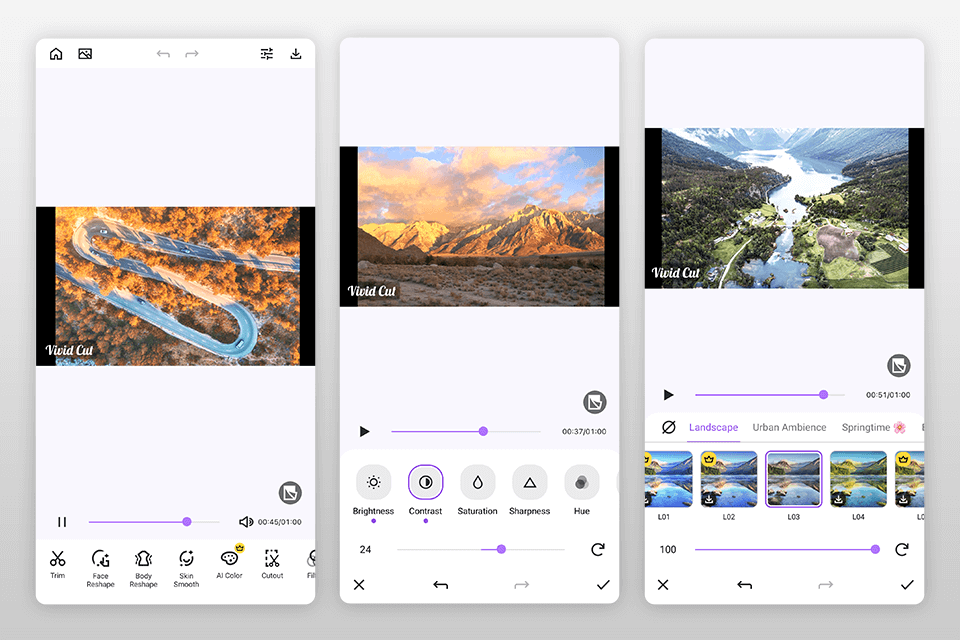Viewport: 960px width, 640px height.
Task: Select the L01 filter thumbnail
Action: (x=668, y=479)
